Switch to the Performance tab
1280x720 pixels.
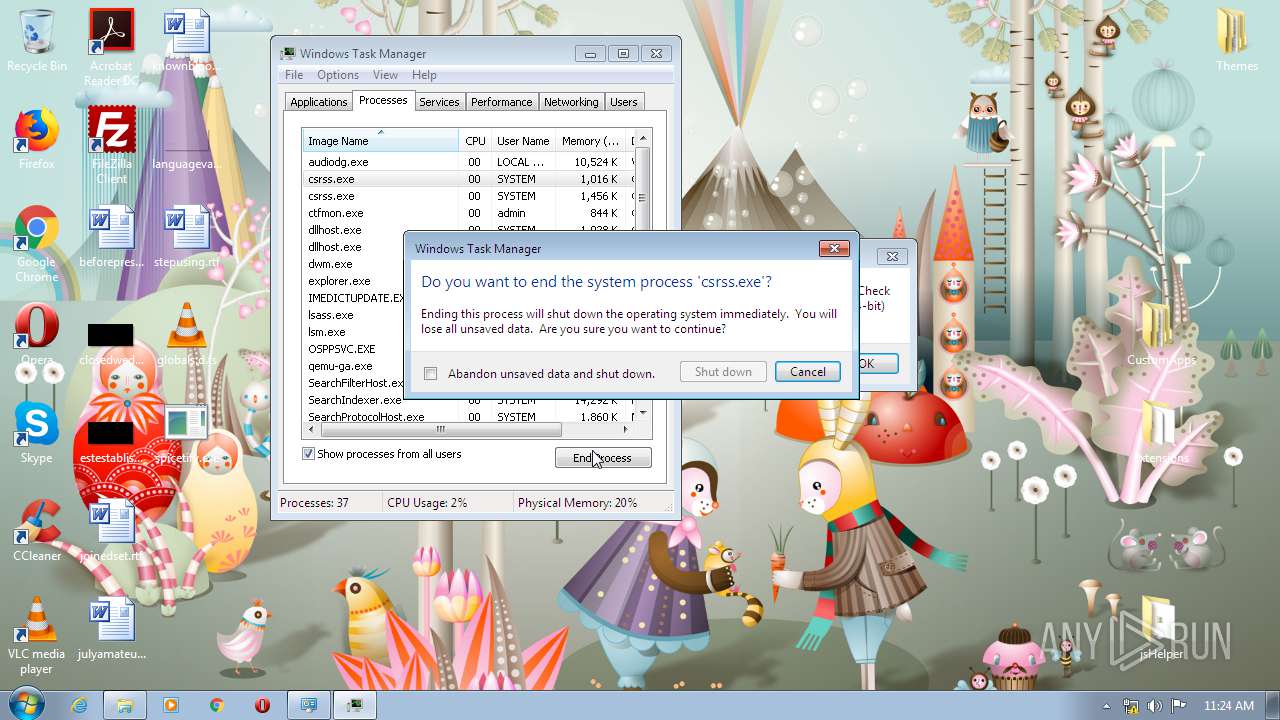[501, 102]
